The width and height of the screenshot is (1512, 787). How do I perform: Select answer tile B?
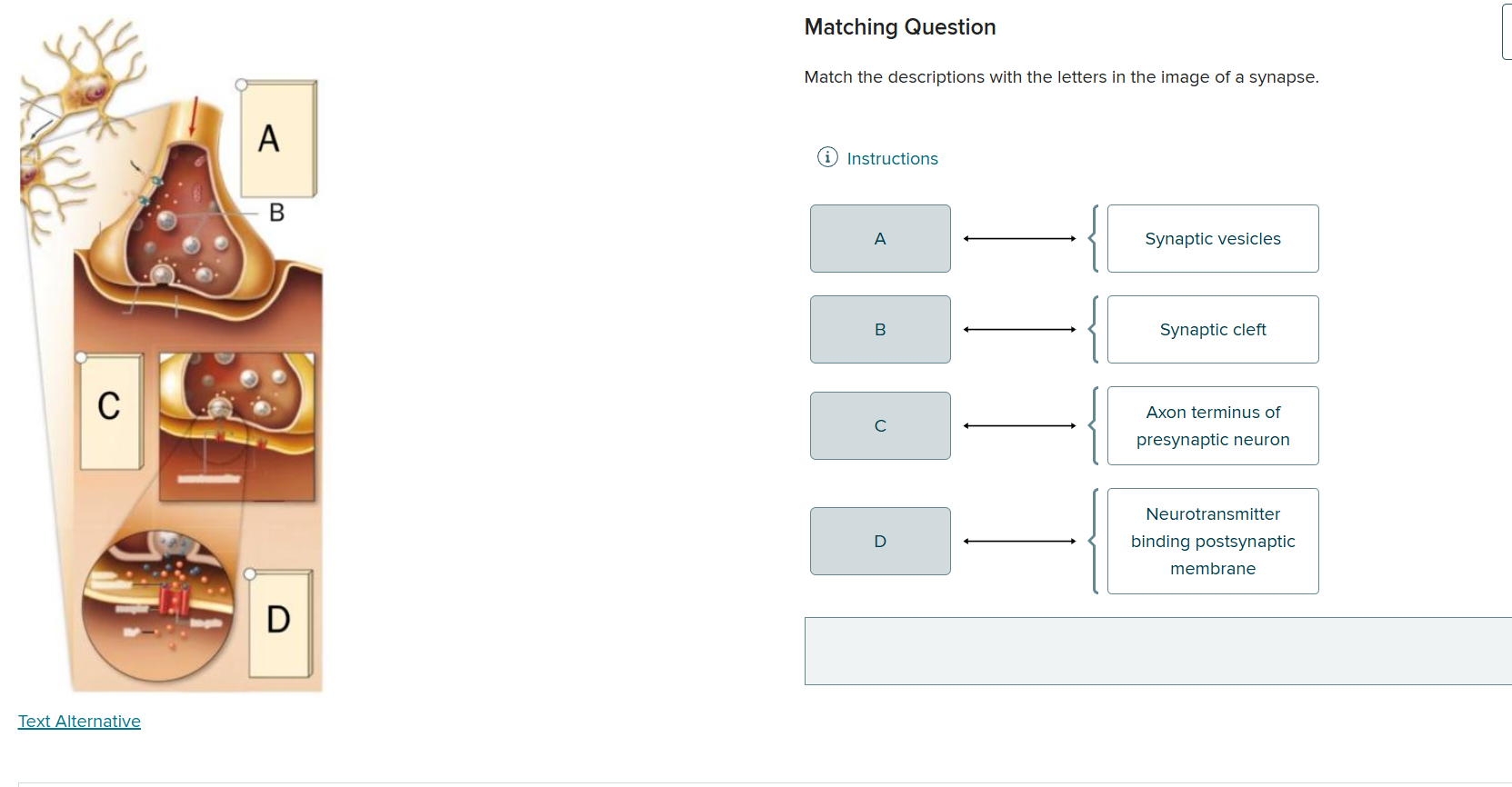coord(879,329)
